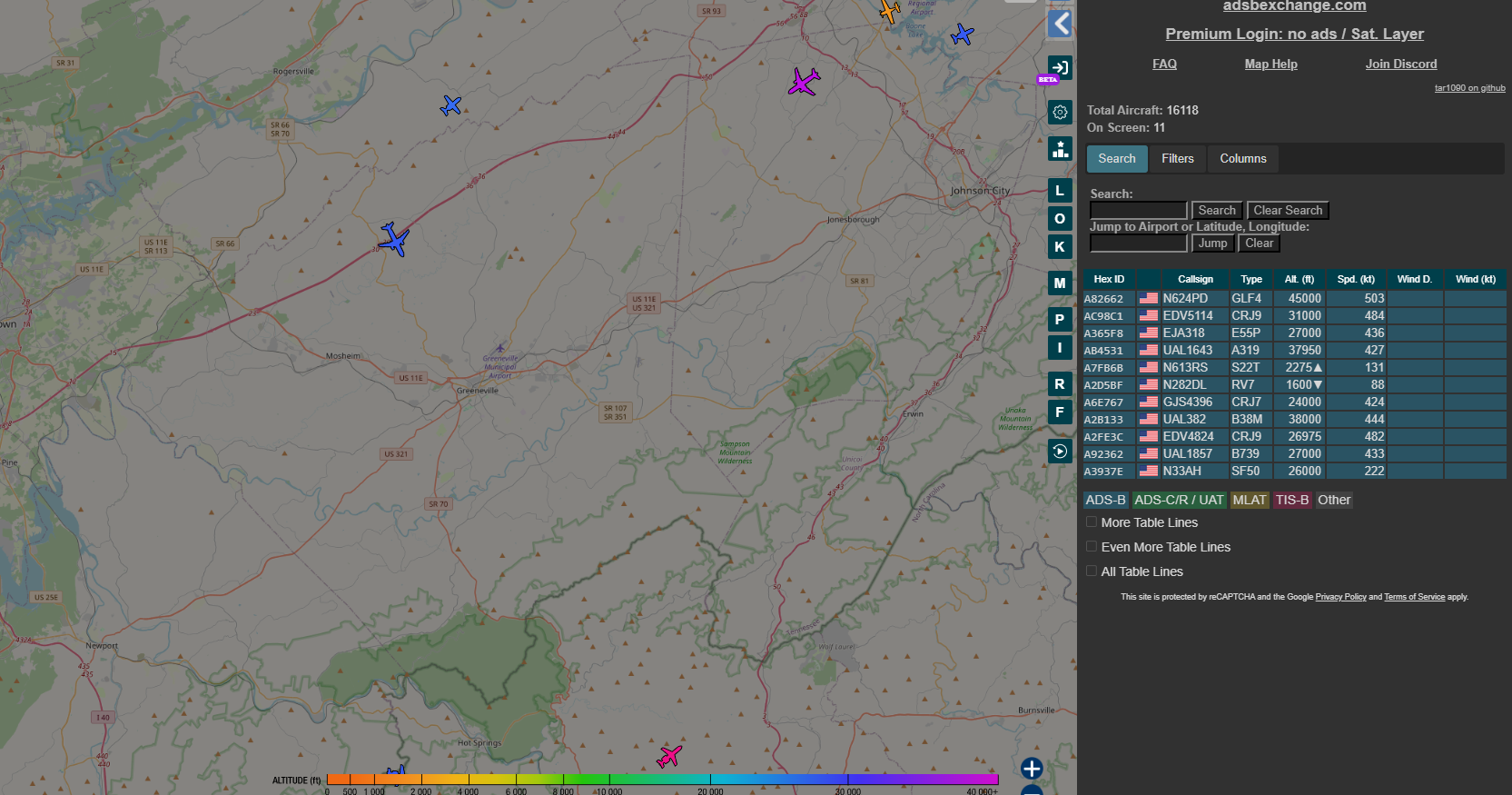This screenshot has height=795, width=1512.
Task: Select the N282DL aircraft row
Action: (1295, 385)
